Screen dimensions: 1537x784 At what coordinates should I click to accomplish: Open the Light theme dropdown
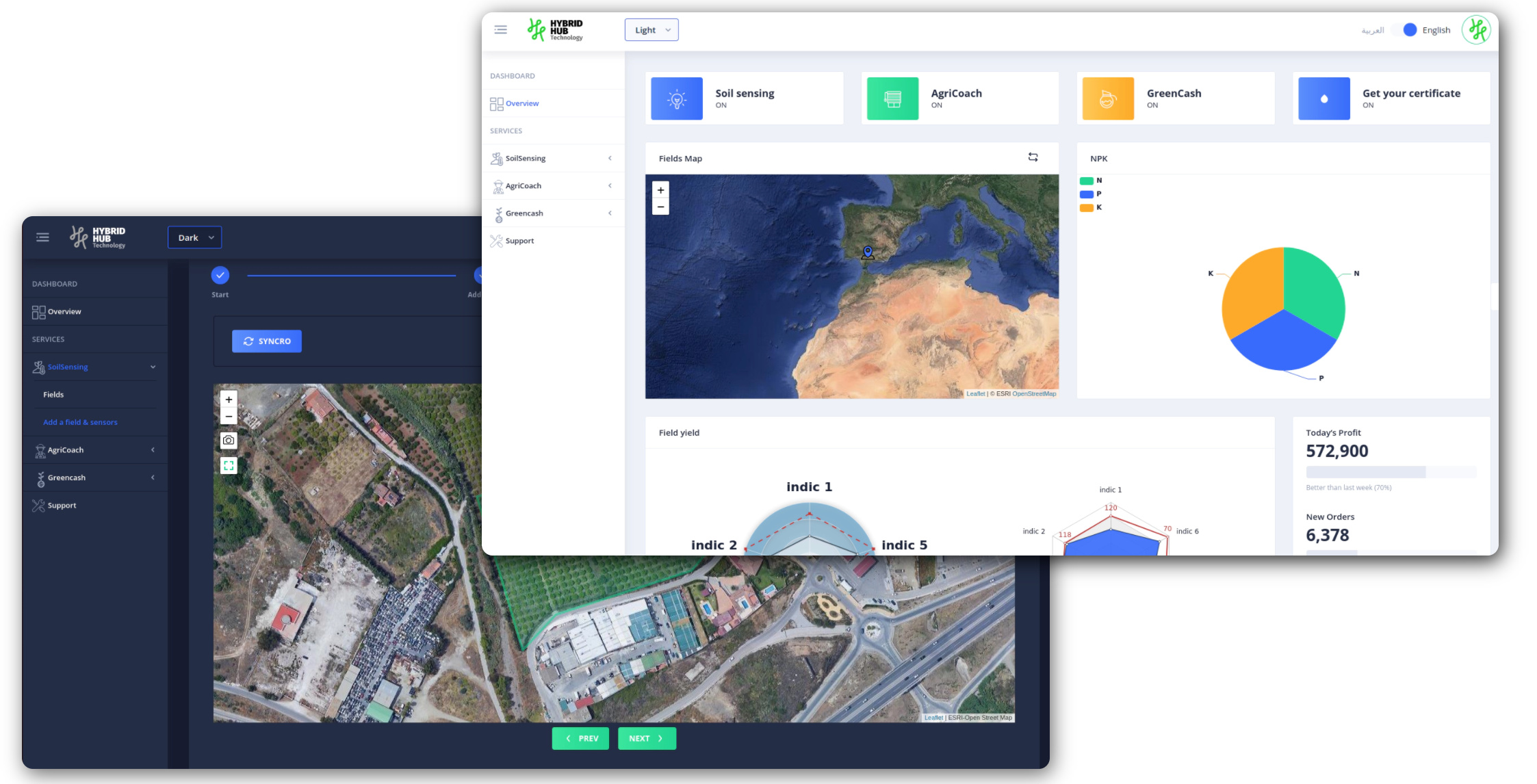[x=651, y=30]
